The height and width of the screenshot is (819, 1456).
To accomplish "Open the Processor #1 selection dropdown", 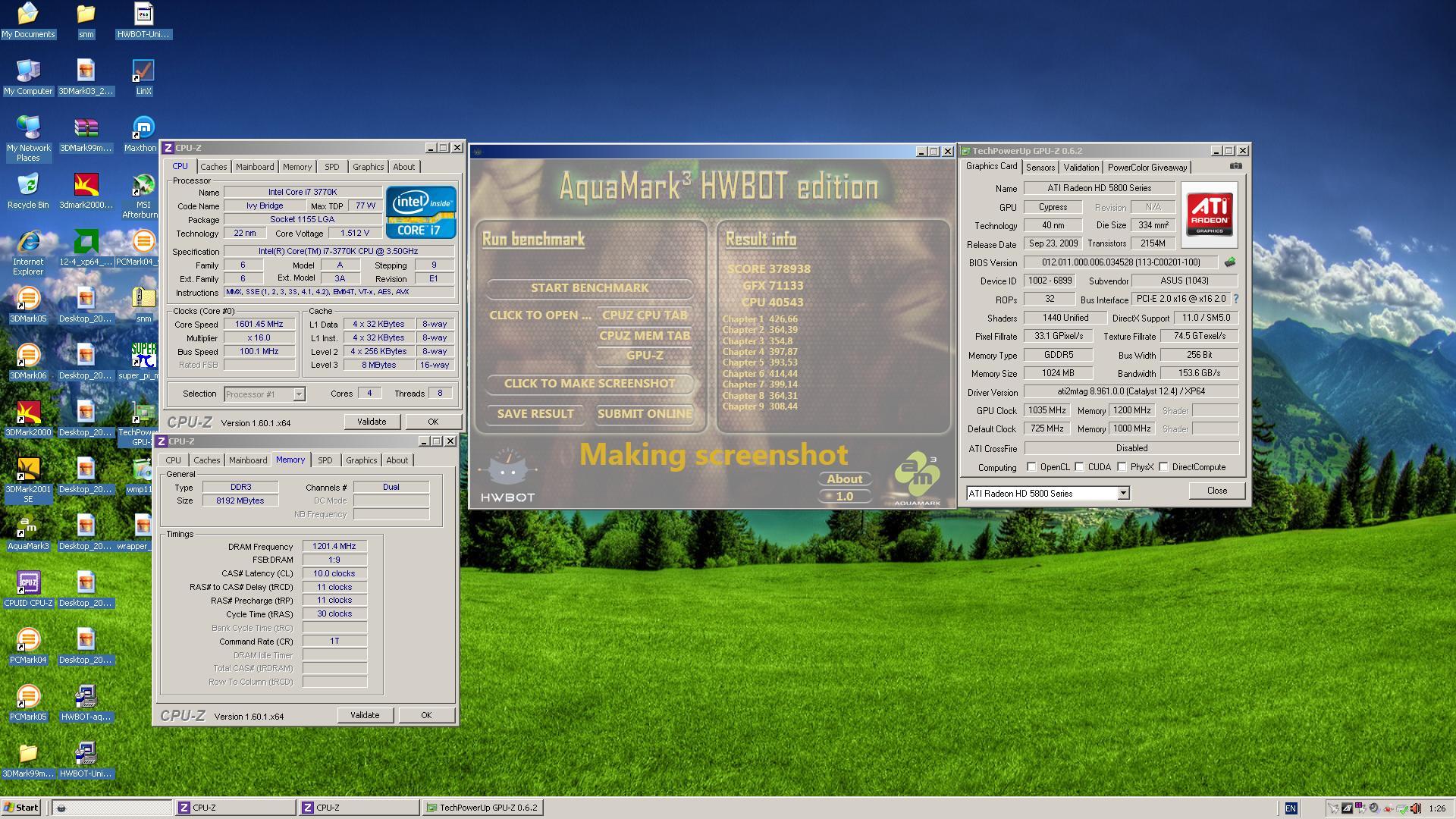I will pyautogui.click(x=265, y=394).
